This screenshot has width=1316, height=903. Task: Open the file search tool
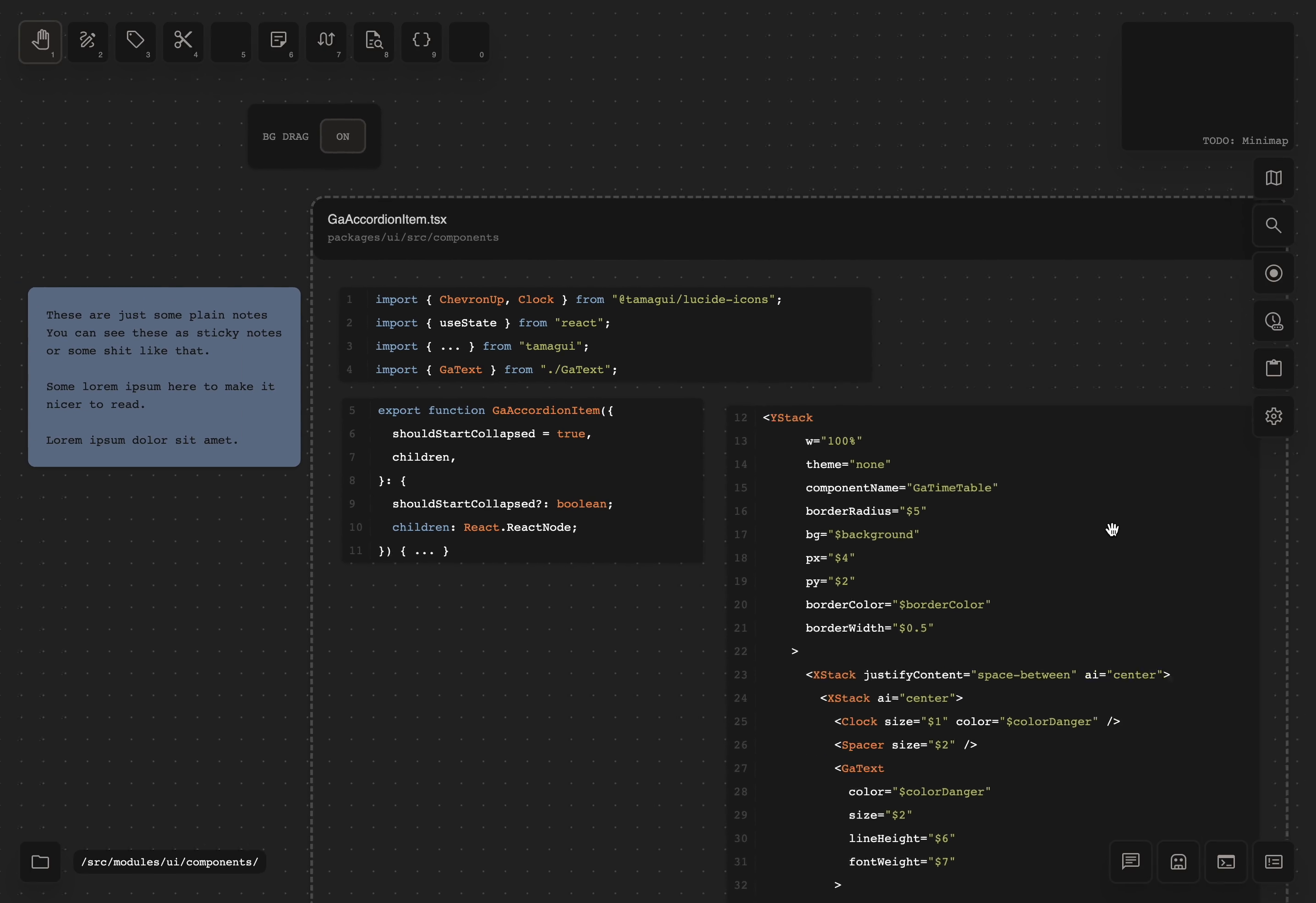(374, 41)
